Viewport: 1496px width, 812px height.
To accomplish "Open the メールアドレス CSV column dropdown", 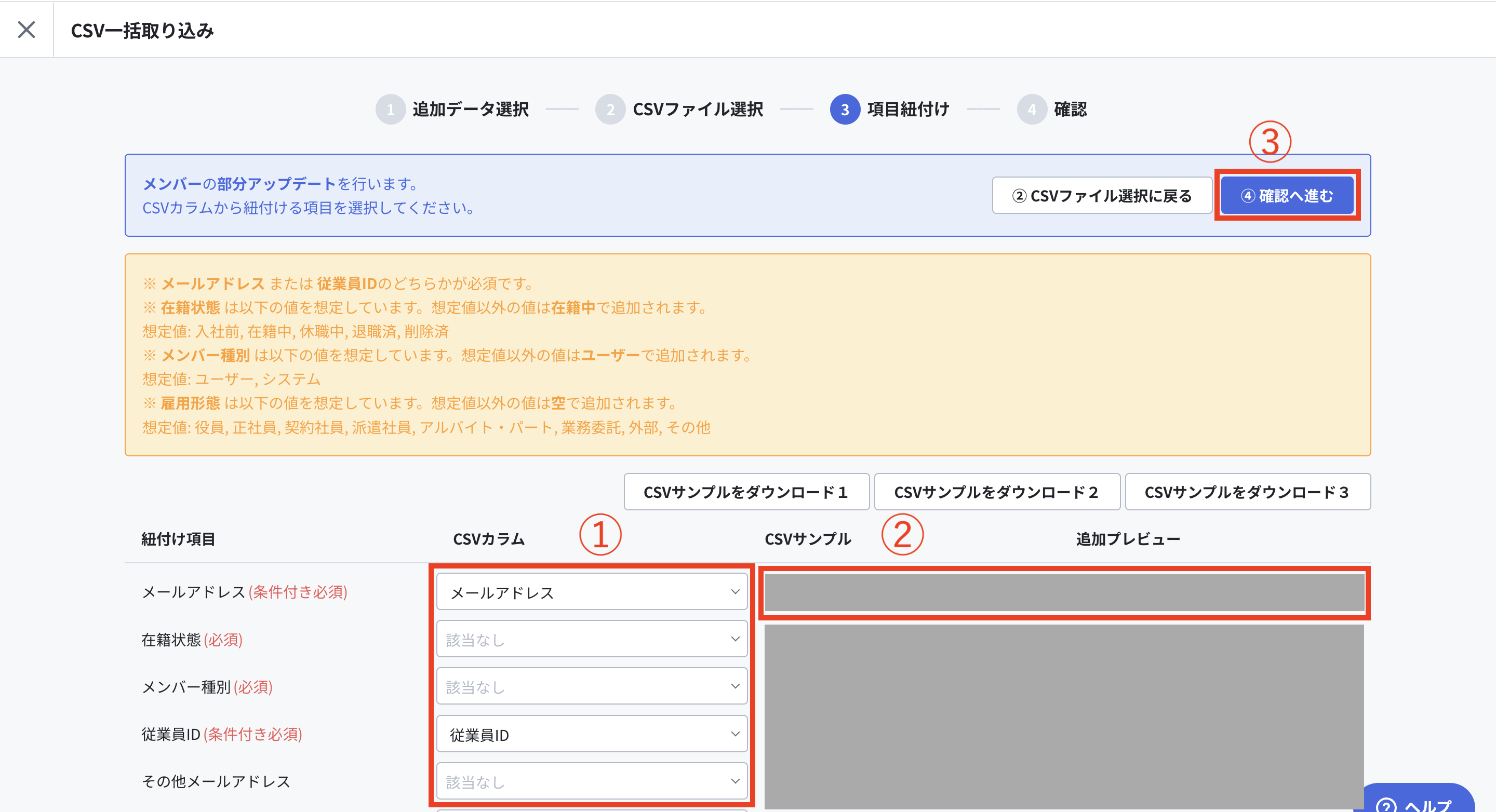I will (592, 592).
